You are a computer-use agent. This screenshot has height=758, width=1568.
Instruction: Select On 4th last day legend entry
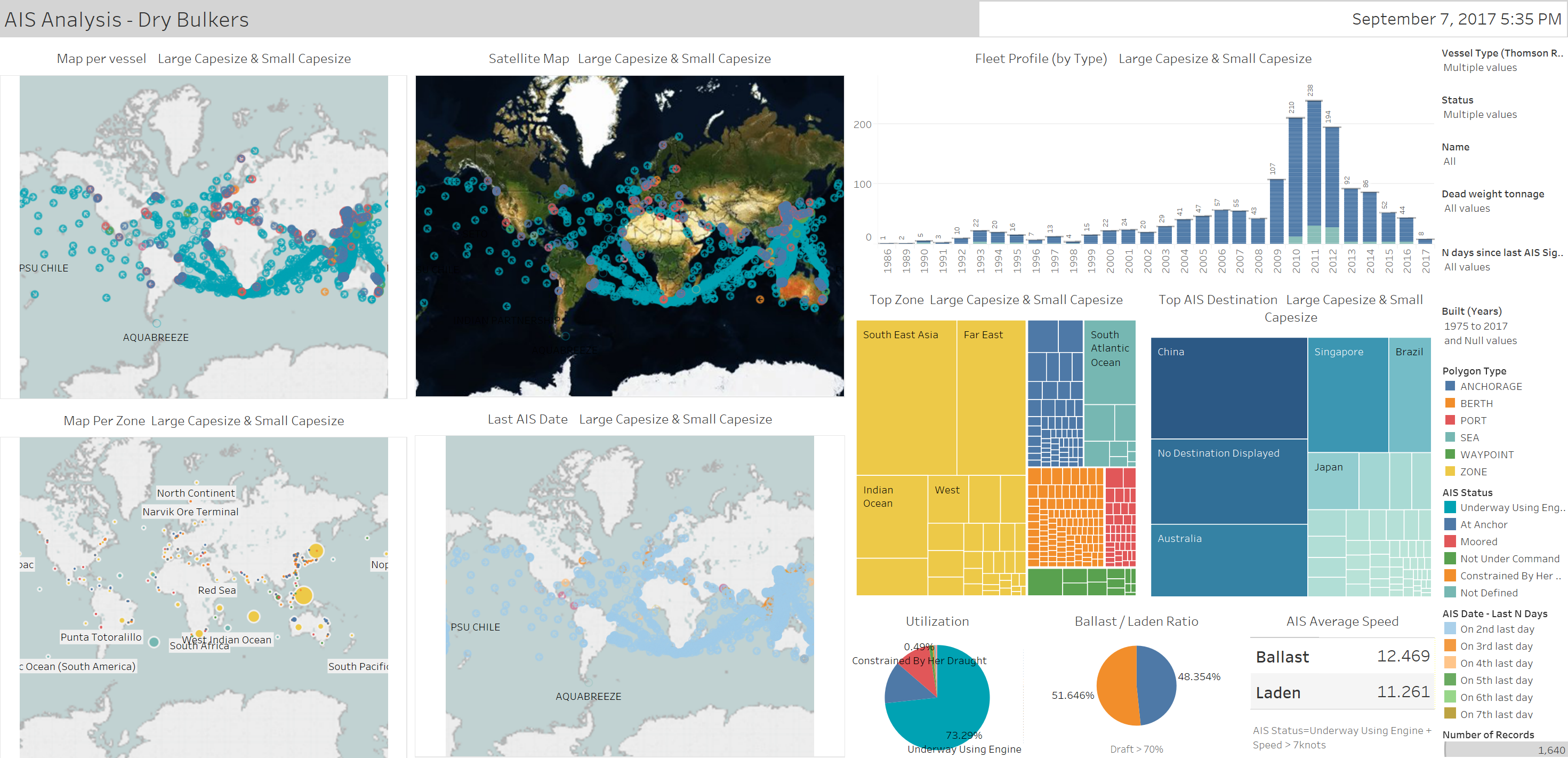tap(1489, 664)
